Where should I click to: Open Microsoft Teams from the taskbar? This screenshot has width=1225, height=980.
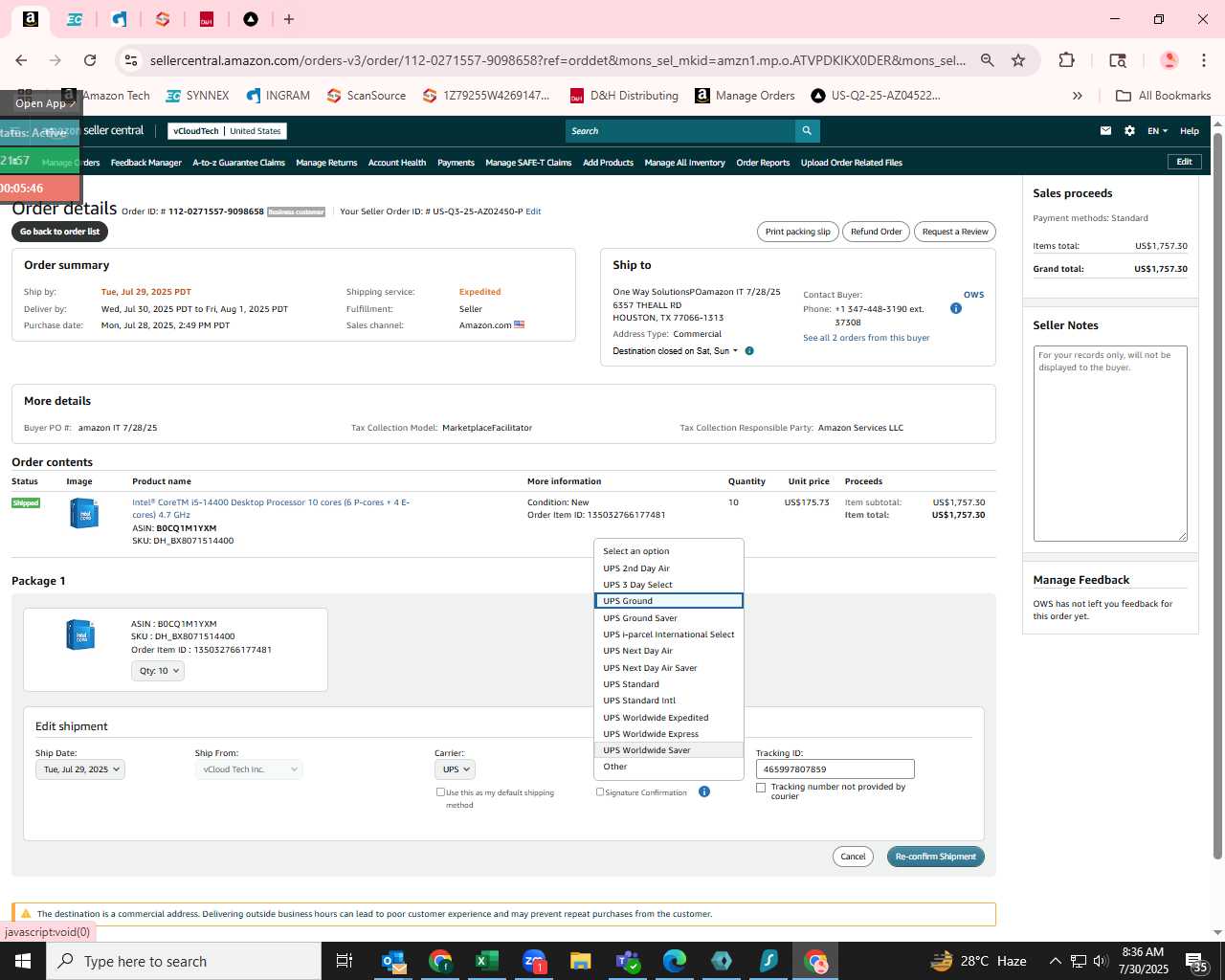(x=627, y=961)
